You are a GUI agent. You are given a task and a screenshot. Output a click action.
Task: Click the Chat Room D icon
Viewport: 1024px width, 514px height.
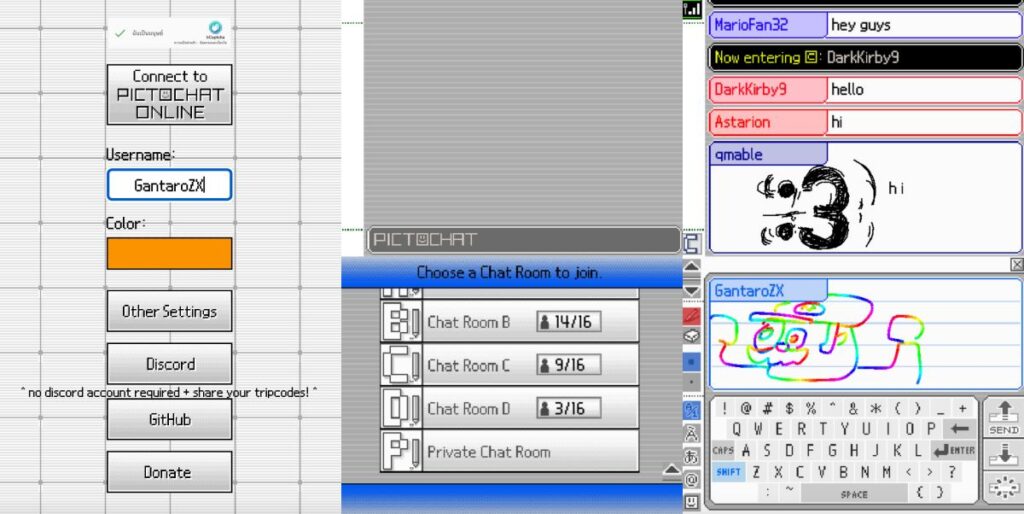[401, 408]
